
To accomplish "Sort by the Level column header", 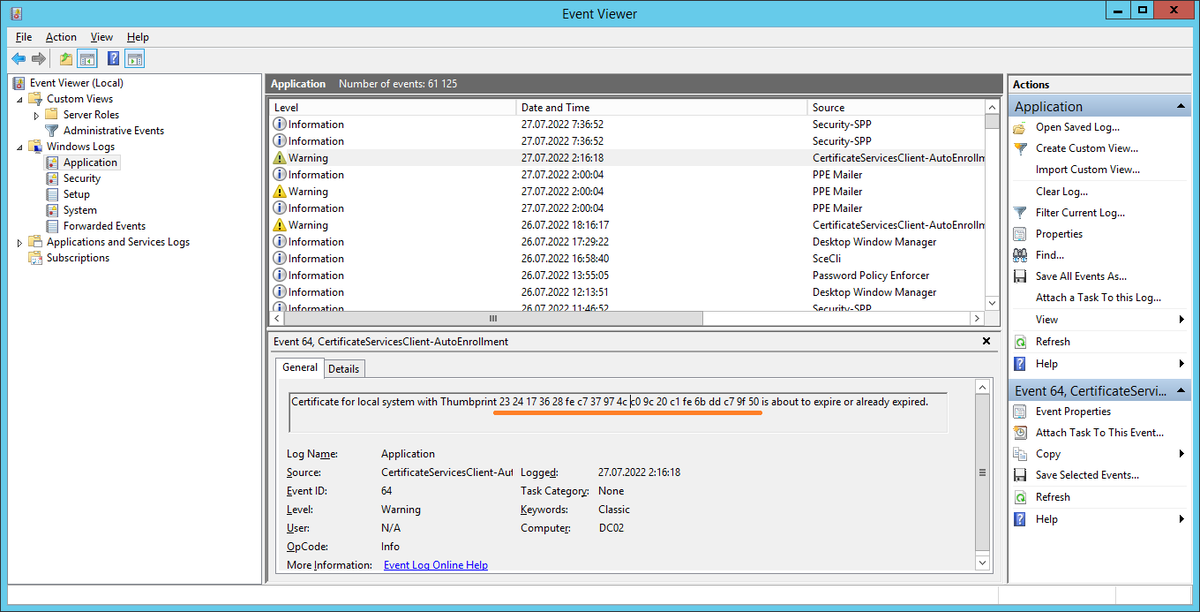I will (x=392, y=107).
